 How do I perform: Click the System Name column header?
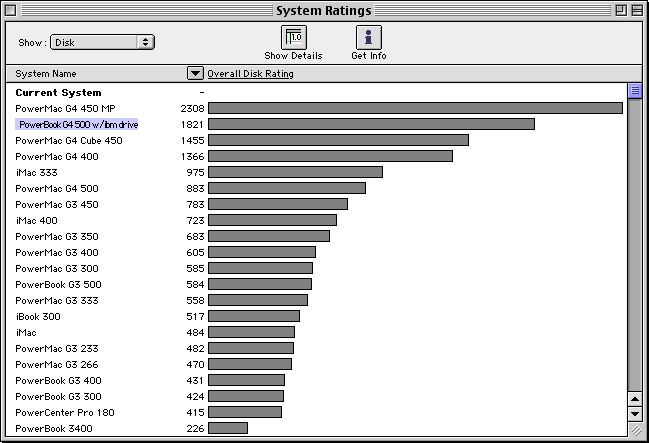coord(46,74)
